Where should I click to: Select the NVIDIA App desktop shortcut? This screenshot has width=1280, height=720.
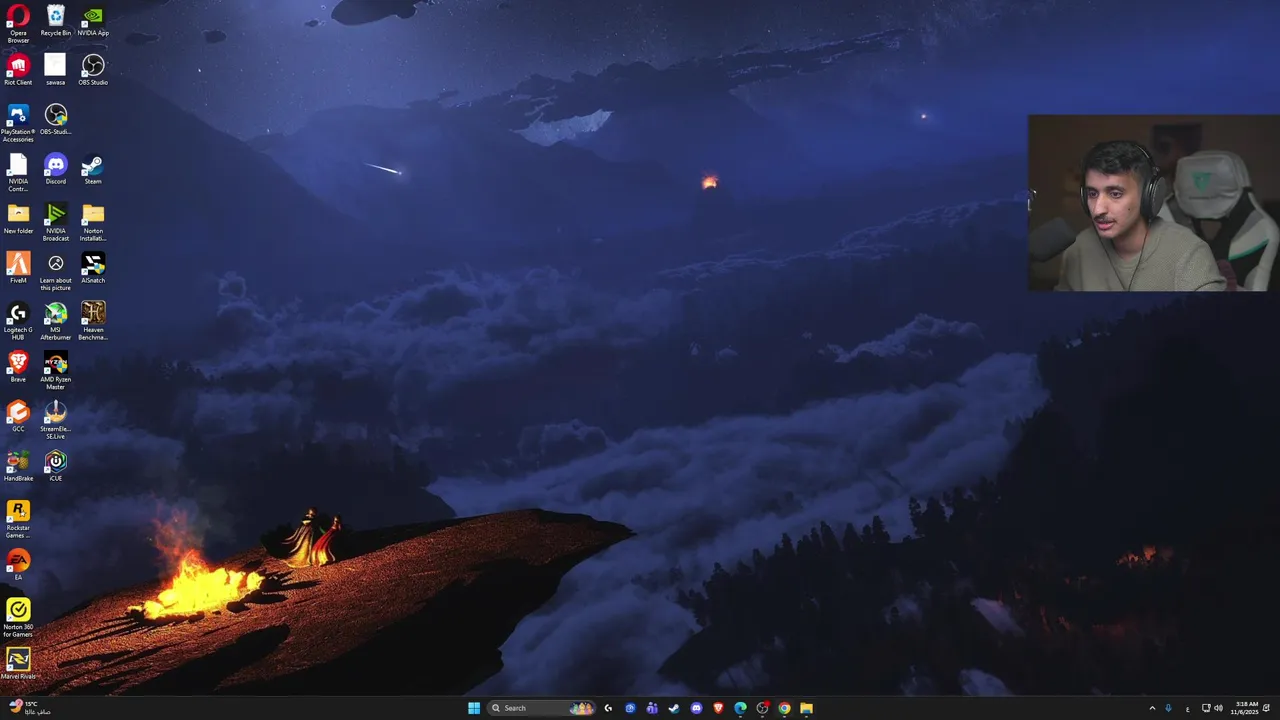(x=93, y=20)
